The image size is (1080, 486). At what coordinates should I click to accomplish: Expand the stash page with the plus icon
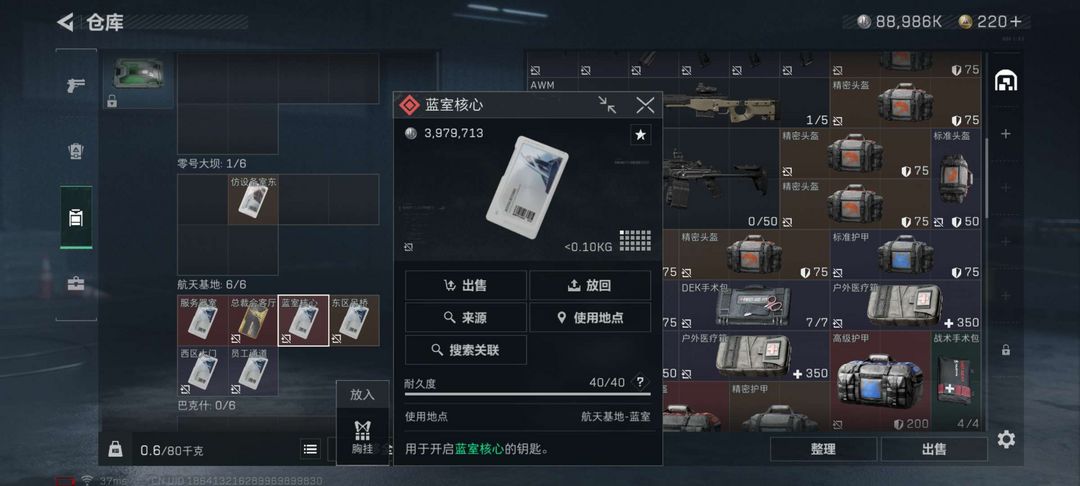coord(1006,134)
